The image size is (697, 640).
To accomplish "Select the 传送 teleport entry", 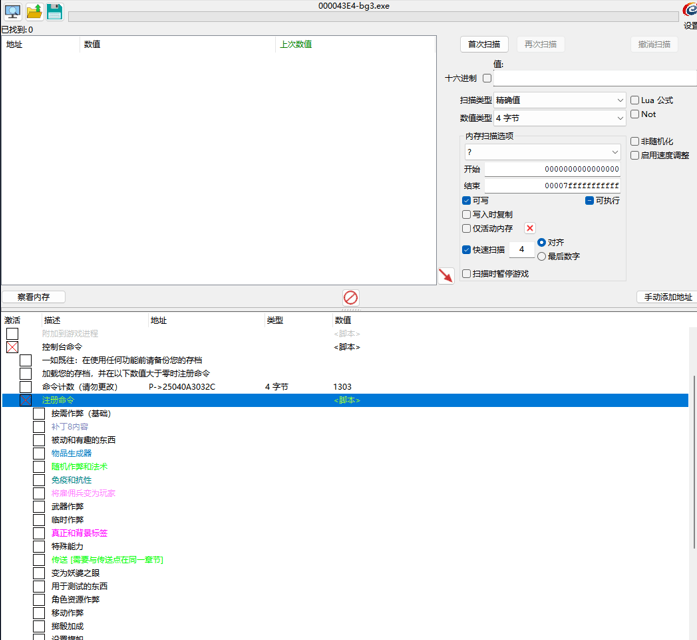I will [107, 560].
